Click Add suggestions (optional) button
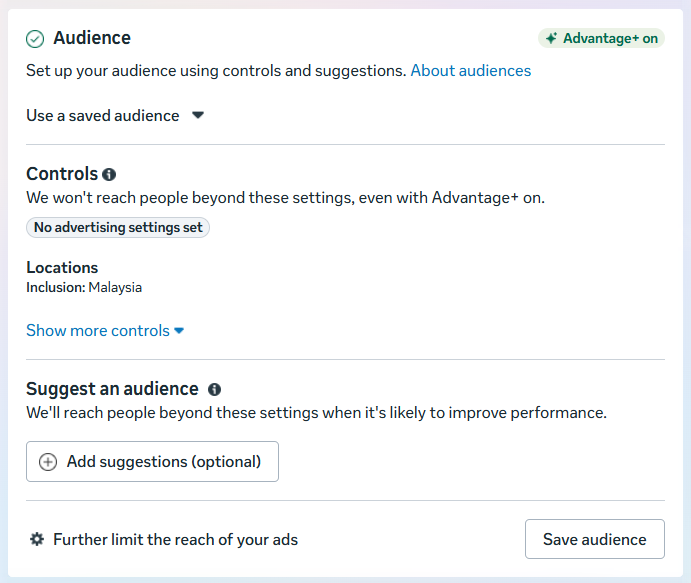 (153, 462)
